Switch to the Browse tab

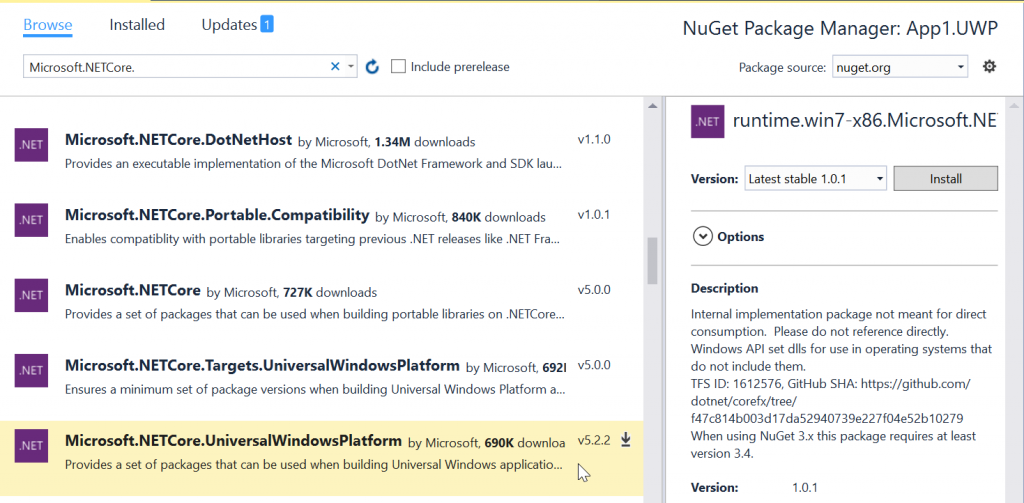point(48,25)
